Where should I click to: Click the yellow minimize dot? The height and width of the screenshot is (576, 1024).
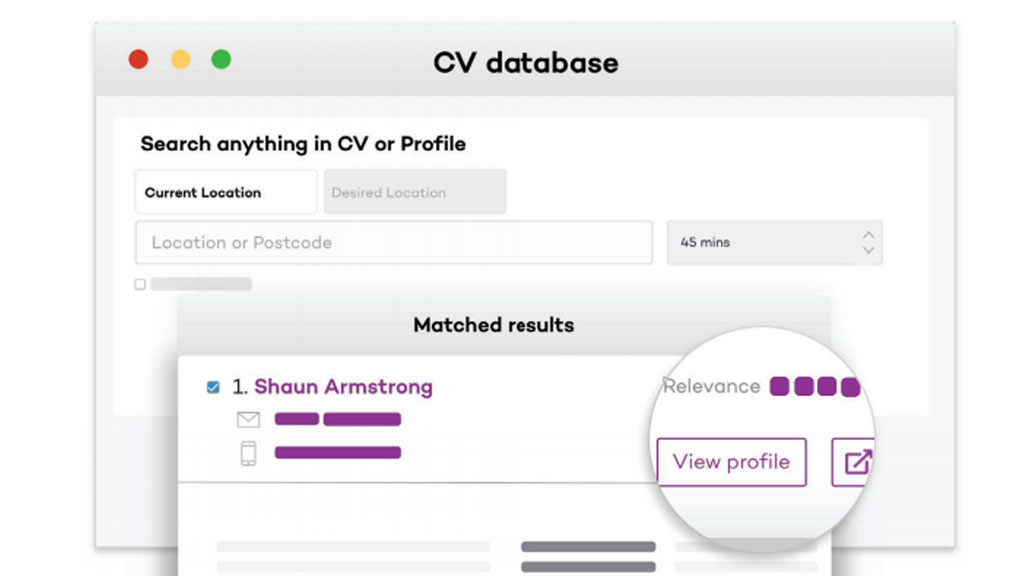click(180, 59)
